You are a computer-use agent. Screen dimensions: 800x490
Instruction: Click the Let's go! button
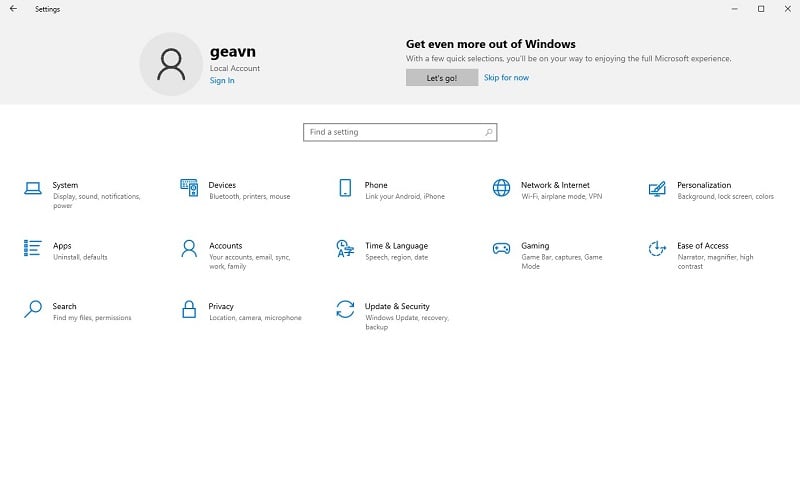click(442, 78)
